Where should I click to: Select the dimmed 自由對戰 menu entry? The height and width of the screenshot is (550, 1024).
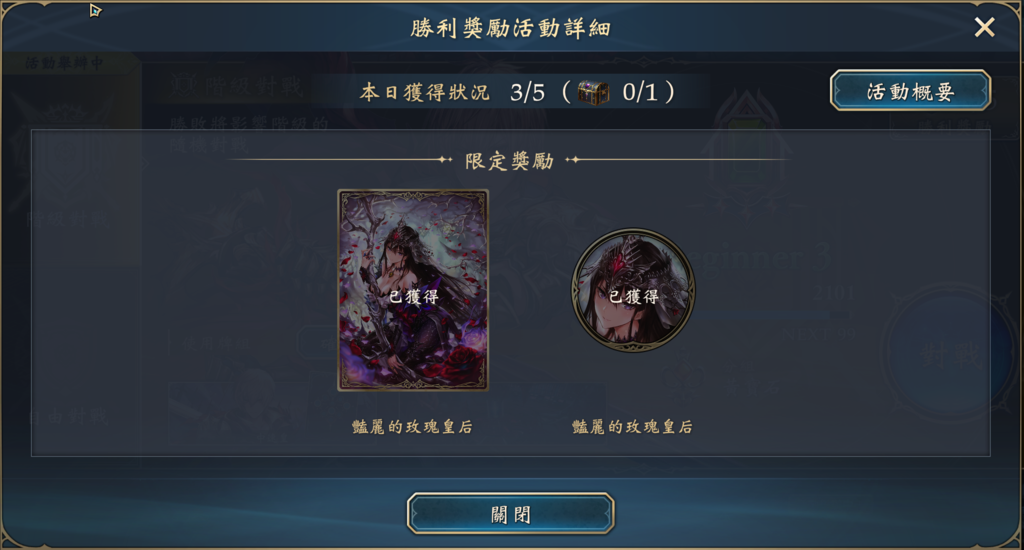68,417
